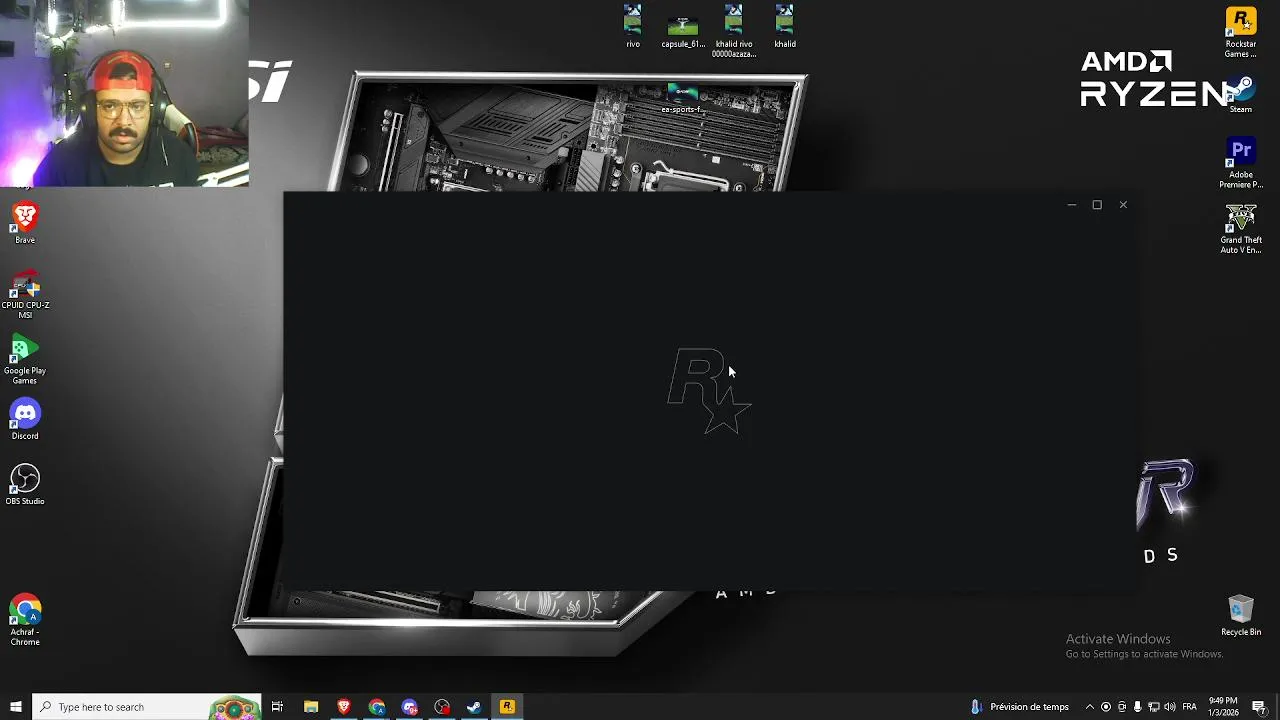The height and width of the screenshot is (720, 1280).
Task: Open the Brave browser desktop shortcut
Action: pos(25,223)
